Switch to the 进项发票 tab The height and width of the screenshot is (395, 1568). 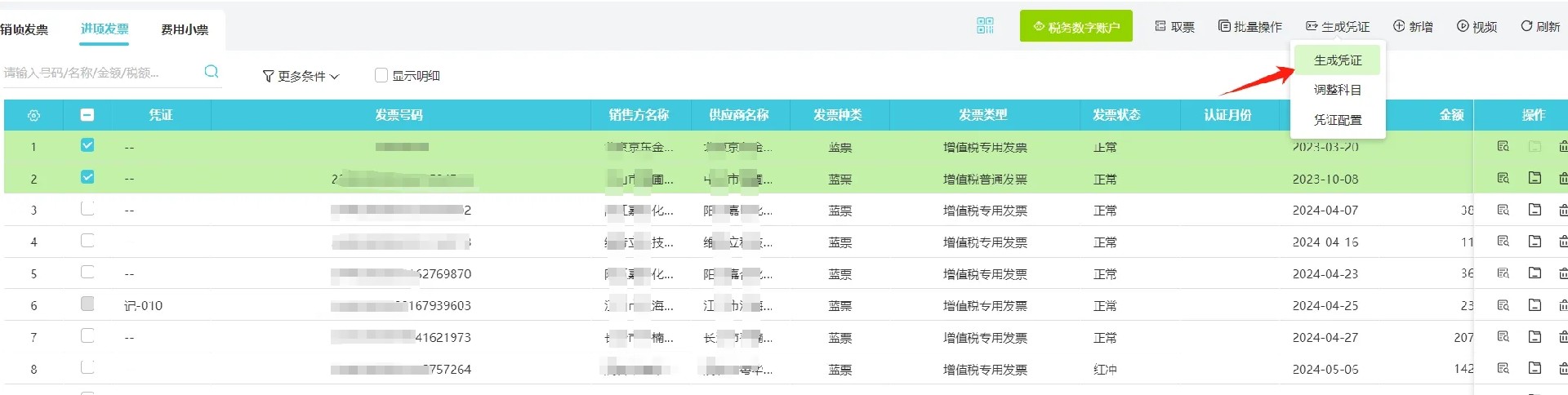tap(105, 29)
